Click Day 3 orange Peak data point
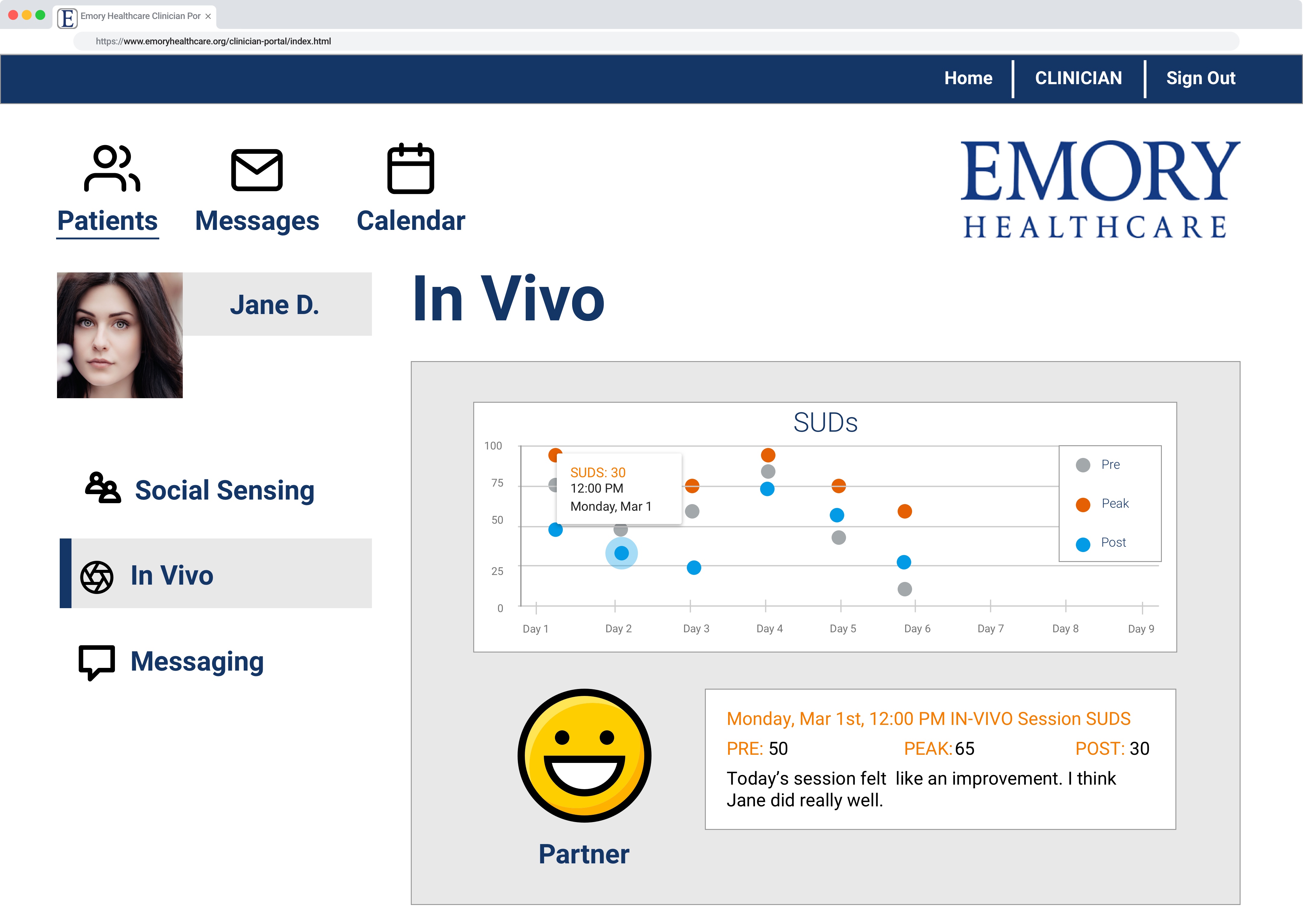This screenshot has width=1303, height=924. pyautogui.click(x=692, y=486)
